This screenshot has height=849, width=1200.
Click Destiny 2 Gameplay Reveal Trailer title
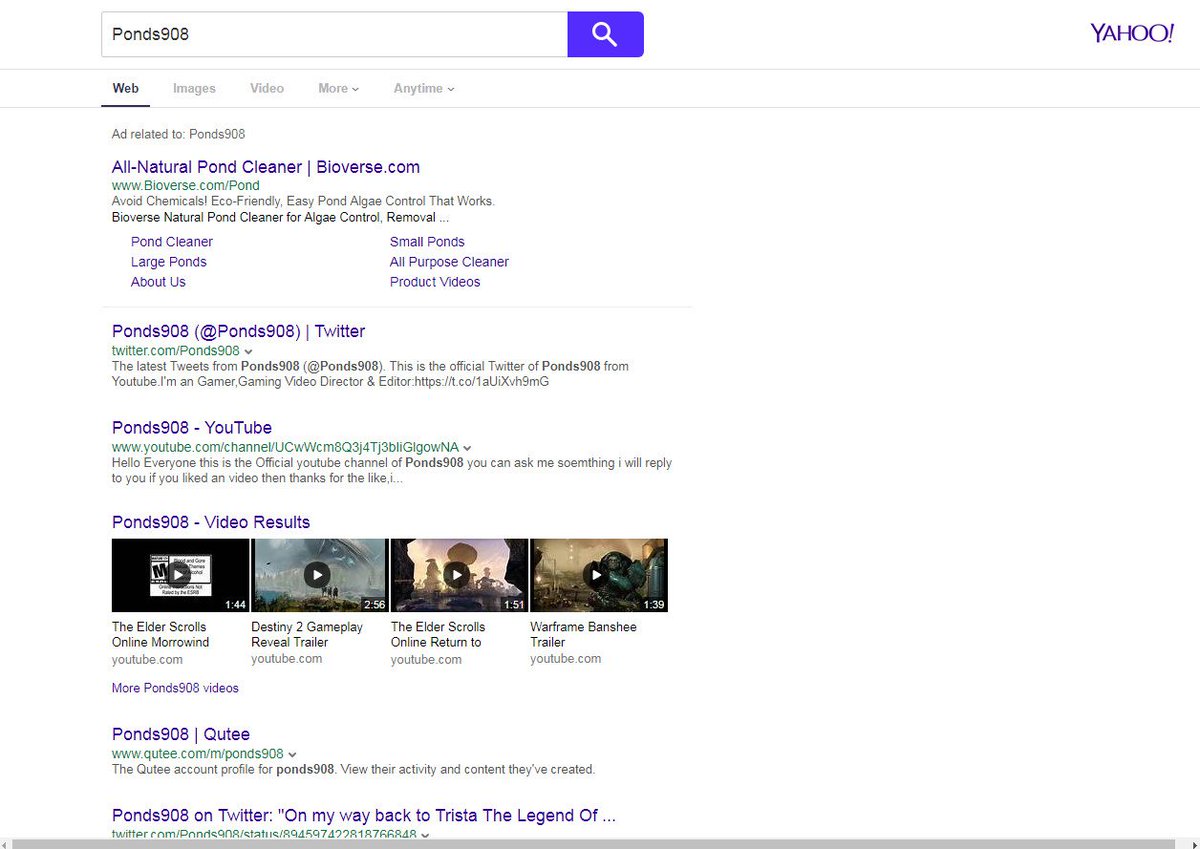307,635
